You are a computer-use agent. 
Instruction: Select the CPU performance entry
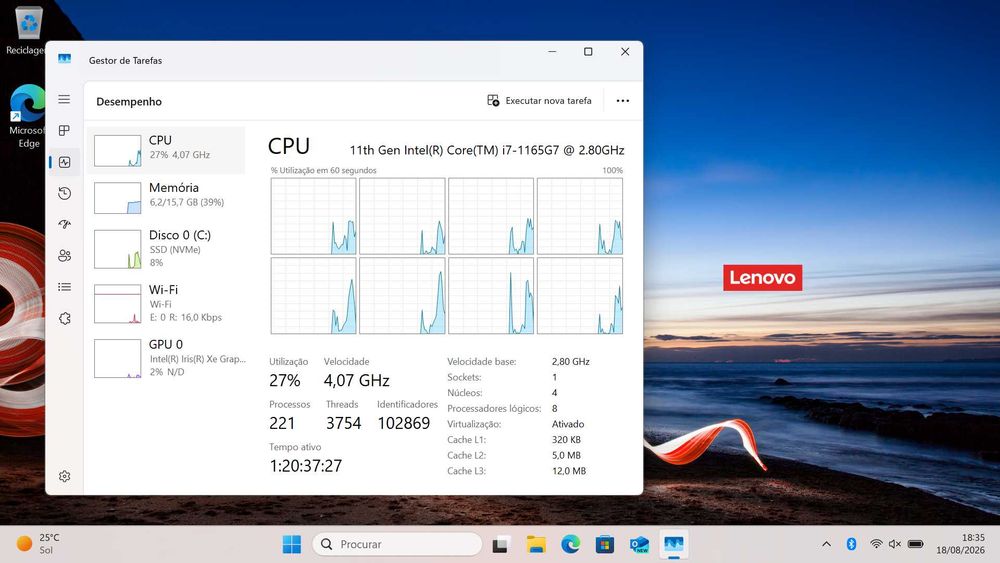click(x=166, y=150)
